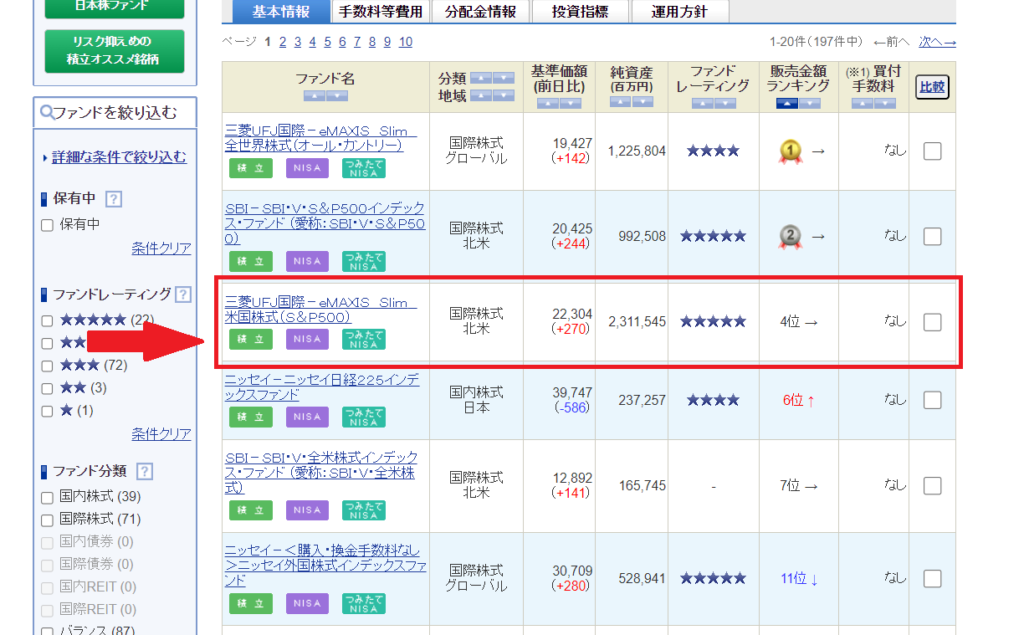Click silver rank 2 medal icon
Image resolution: width=1024 pixels, height=635 pixels.
tap(790, 236)
